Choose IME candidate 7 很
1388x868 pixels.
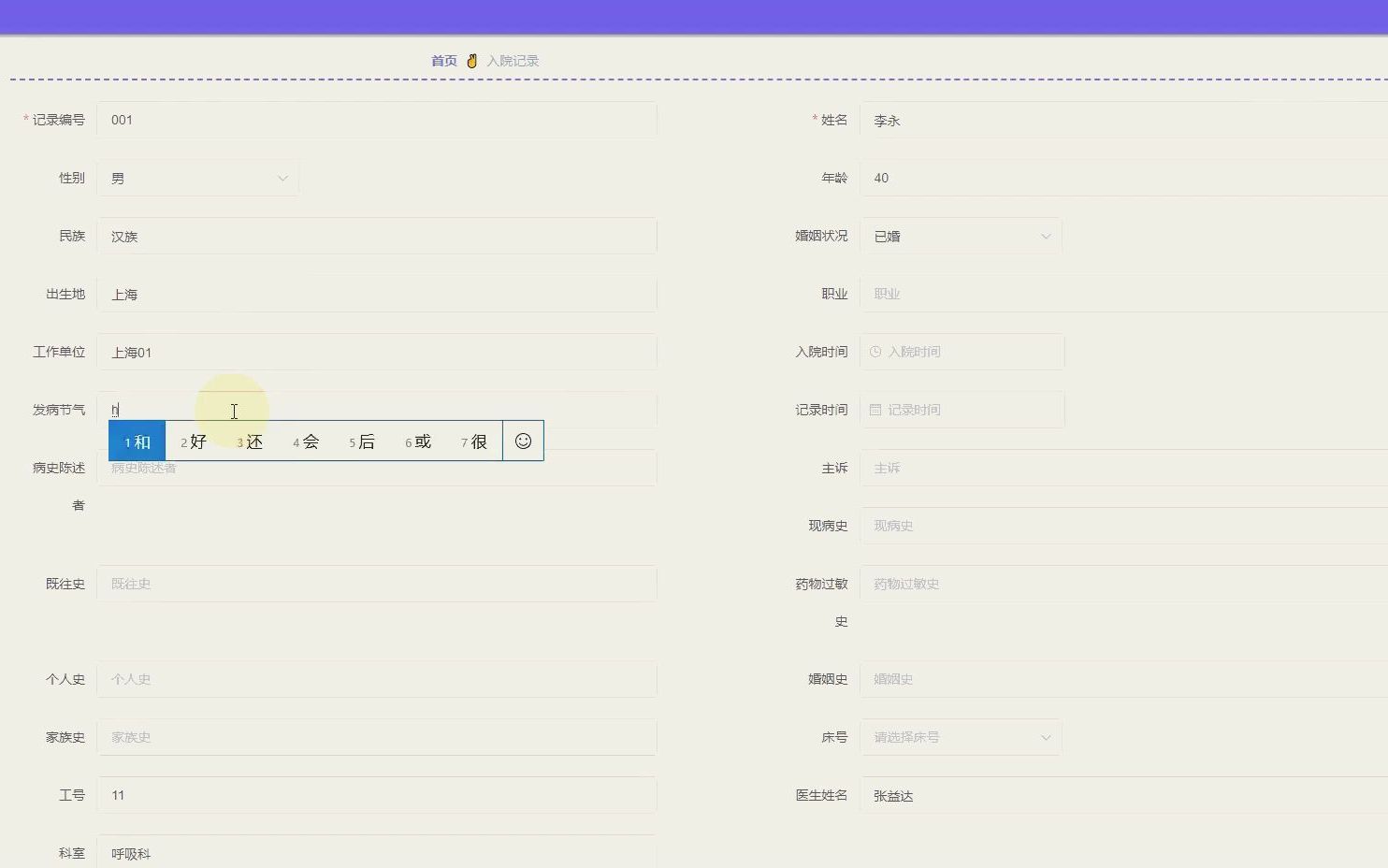click(x=474, y=441)
